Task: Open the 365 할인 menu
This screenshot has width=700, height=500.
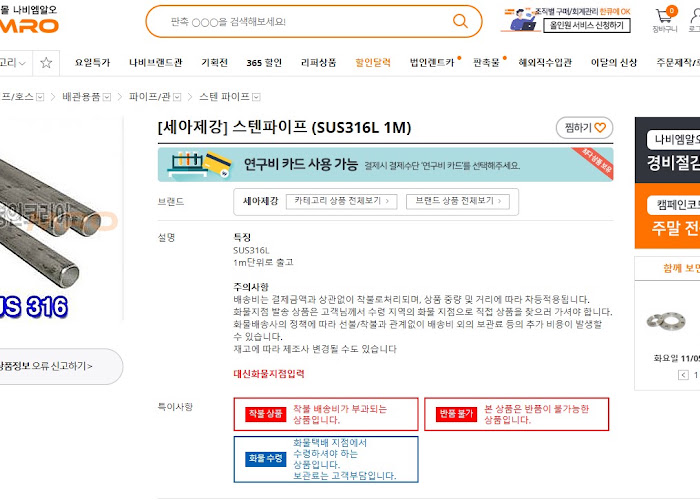Action: [x=264, y=62]
